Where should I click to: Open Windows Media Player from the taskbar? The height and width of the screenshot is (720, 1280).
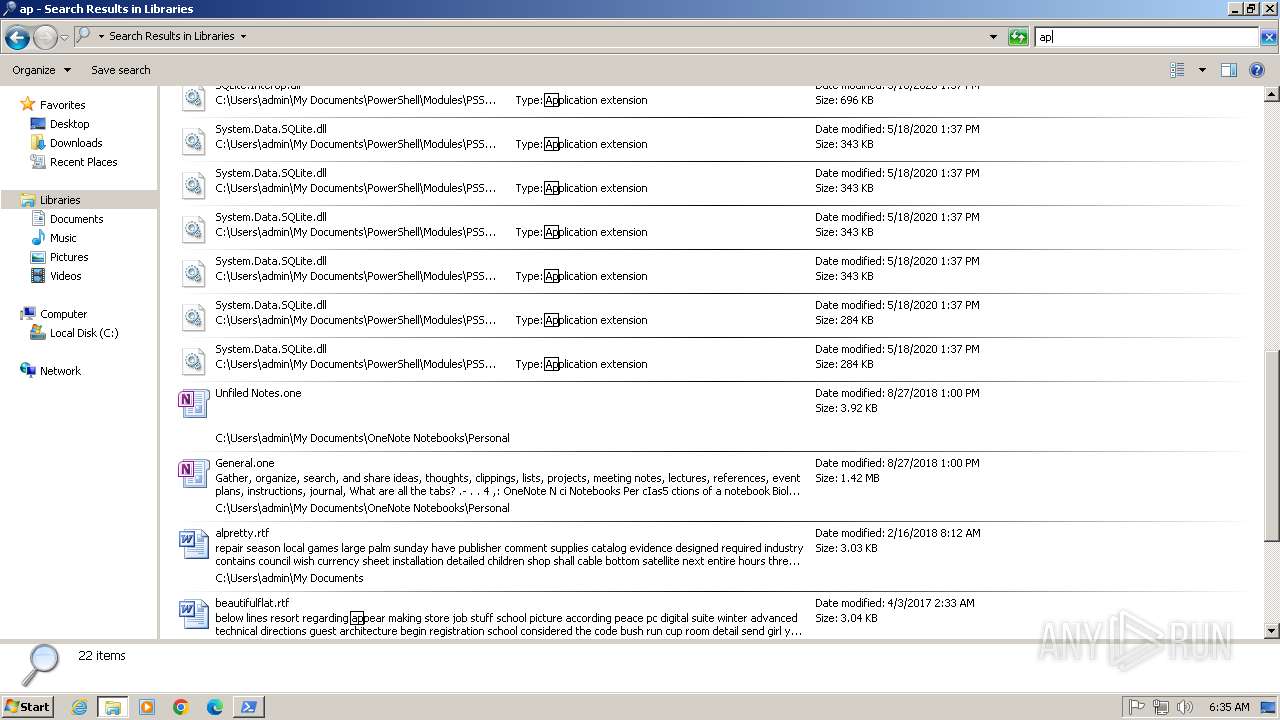(x=147, y=707)
